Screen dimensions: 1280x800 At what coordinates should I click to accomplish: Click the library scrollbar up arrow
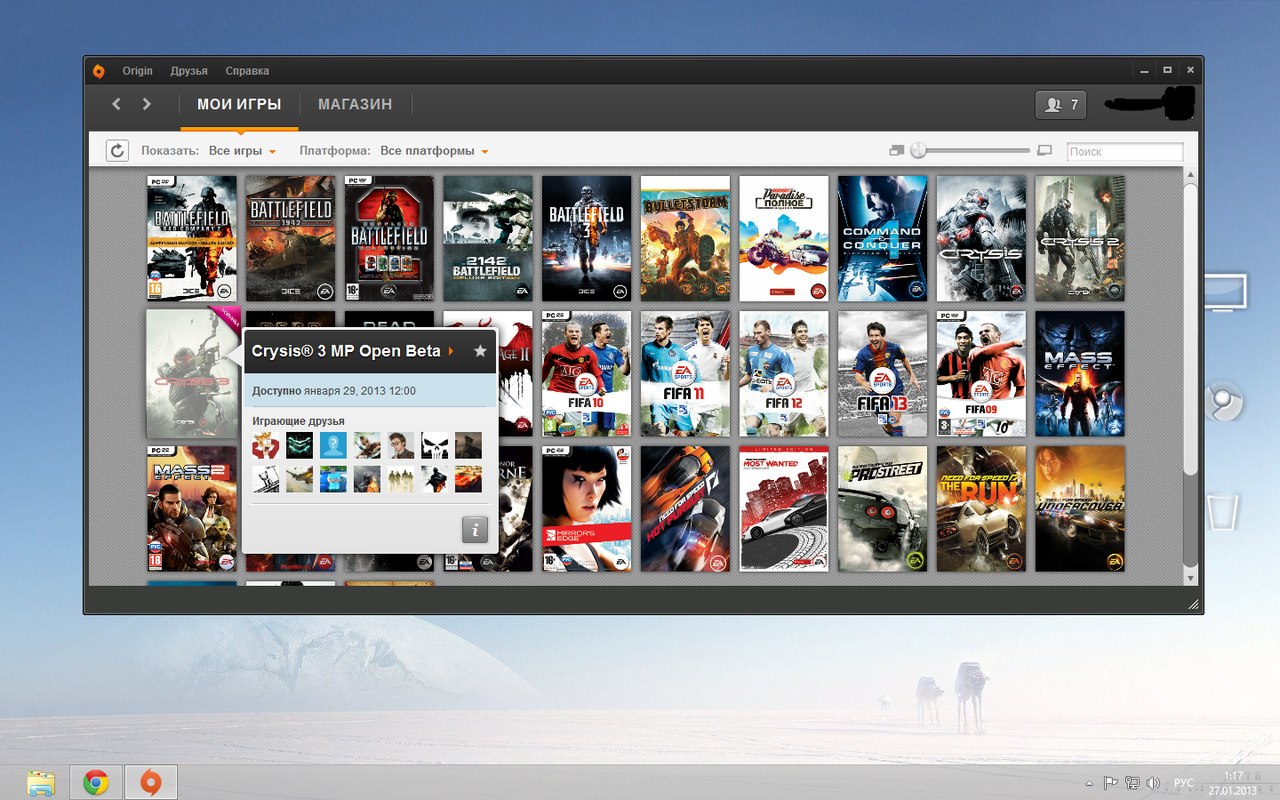point(1190,175)
